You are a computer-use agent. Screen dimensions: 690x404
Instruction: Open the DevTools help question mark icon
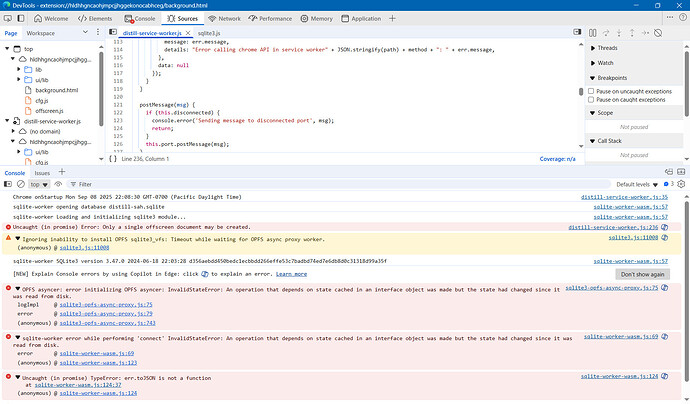[x=683, y=18]
